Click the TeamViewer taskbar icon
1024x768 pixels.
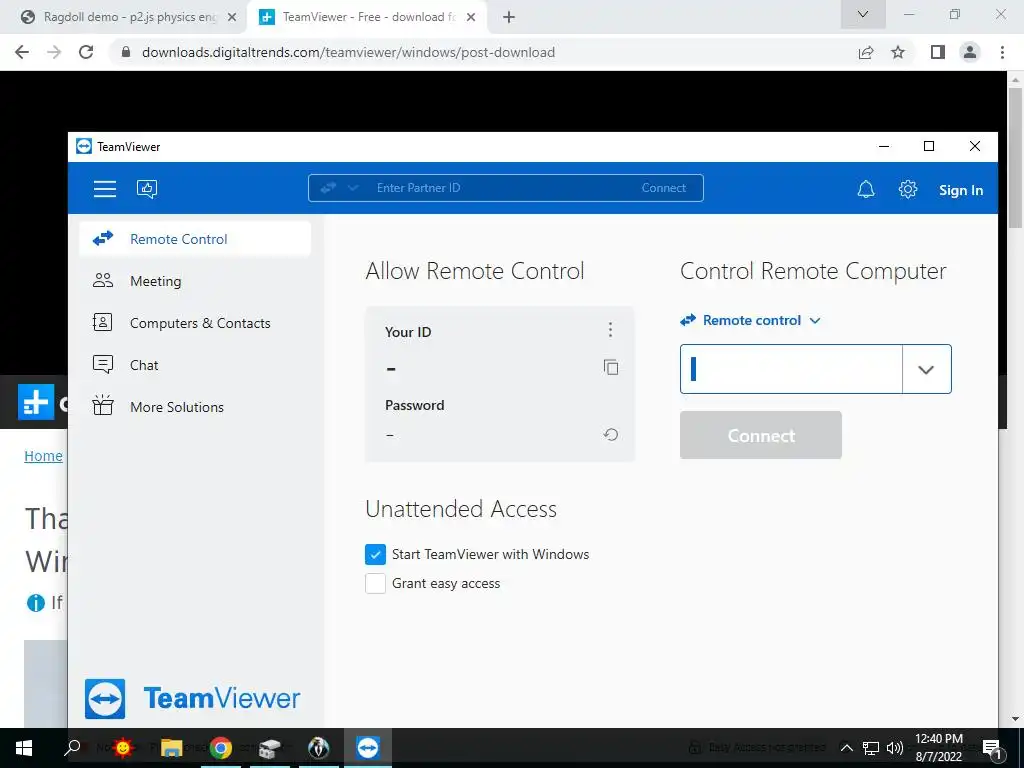point(368,748)
